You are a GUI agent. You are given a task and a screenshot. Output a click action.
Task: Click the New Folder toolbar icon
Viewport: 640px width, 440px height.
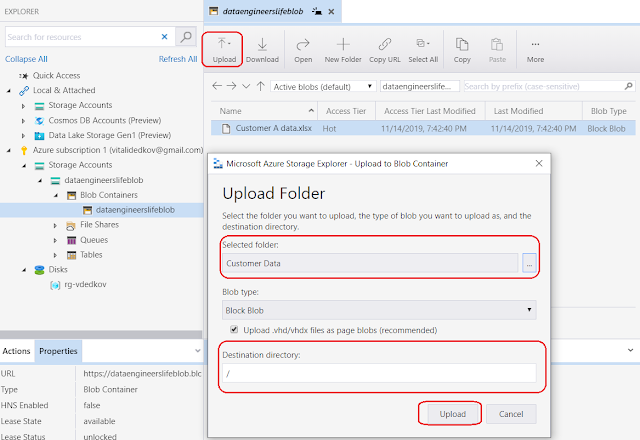[343, 50]
